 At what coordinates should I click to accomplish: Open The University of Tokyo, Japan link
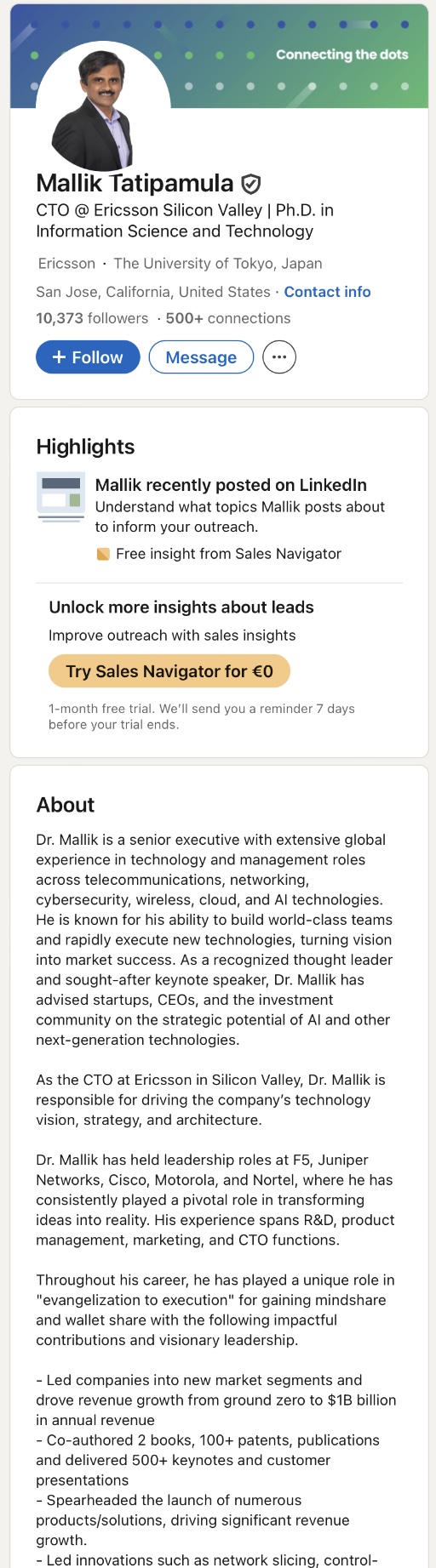(218, 264)
